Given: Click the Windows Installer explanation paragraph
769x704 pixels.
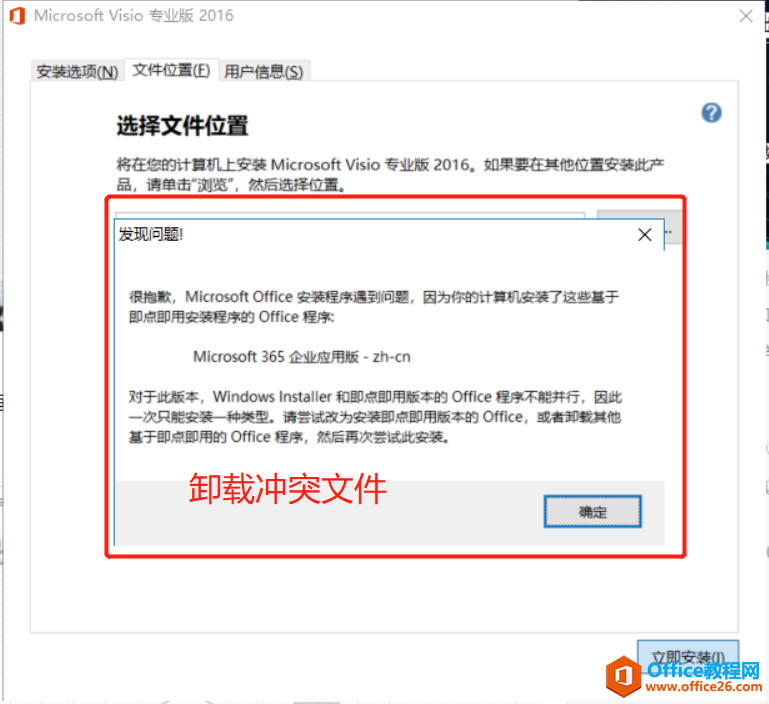Looking at the screenshot, I should (375, 417).
